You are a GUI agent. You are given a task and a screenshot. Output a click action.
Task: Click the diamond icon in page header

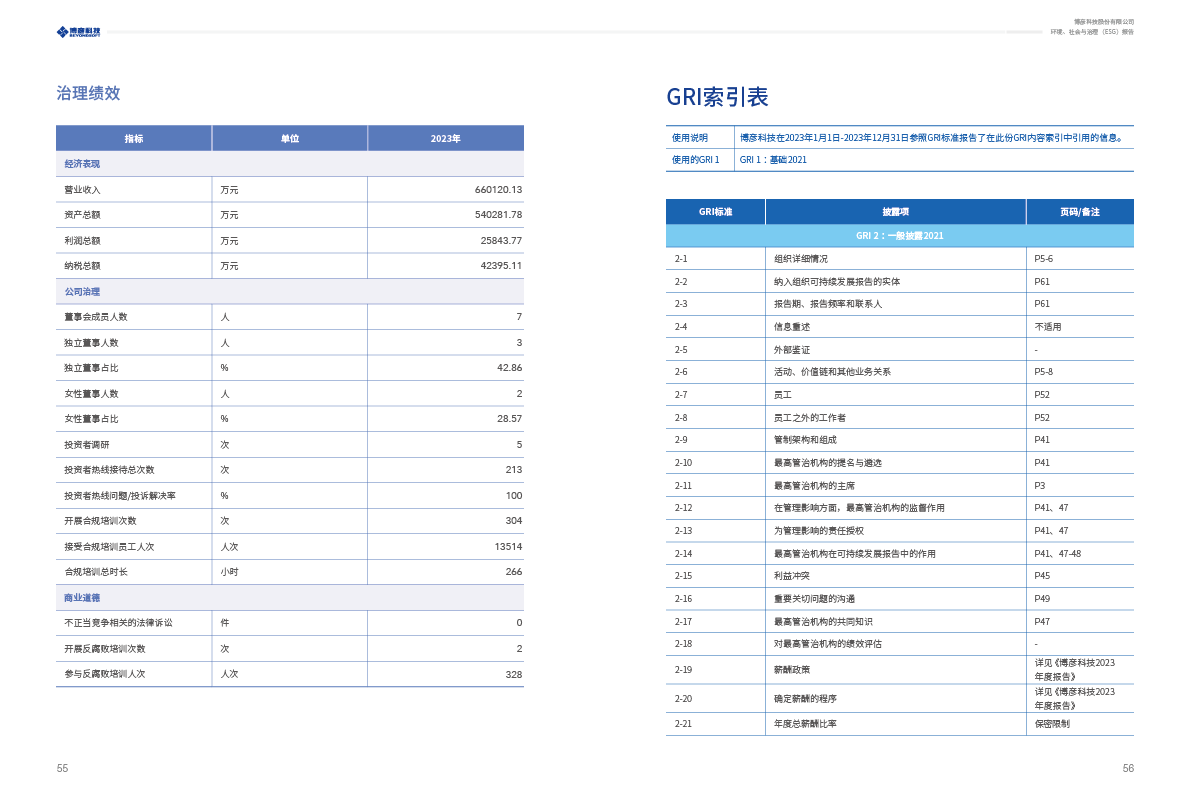[x=62, y=32]
